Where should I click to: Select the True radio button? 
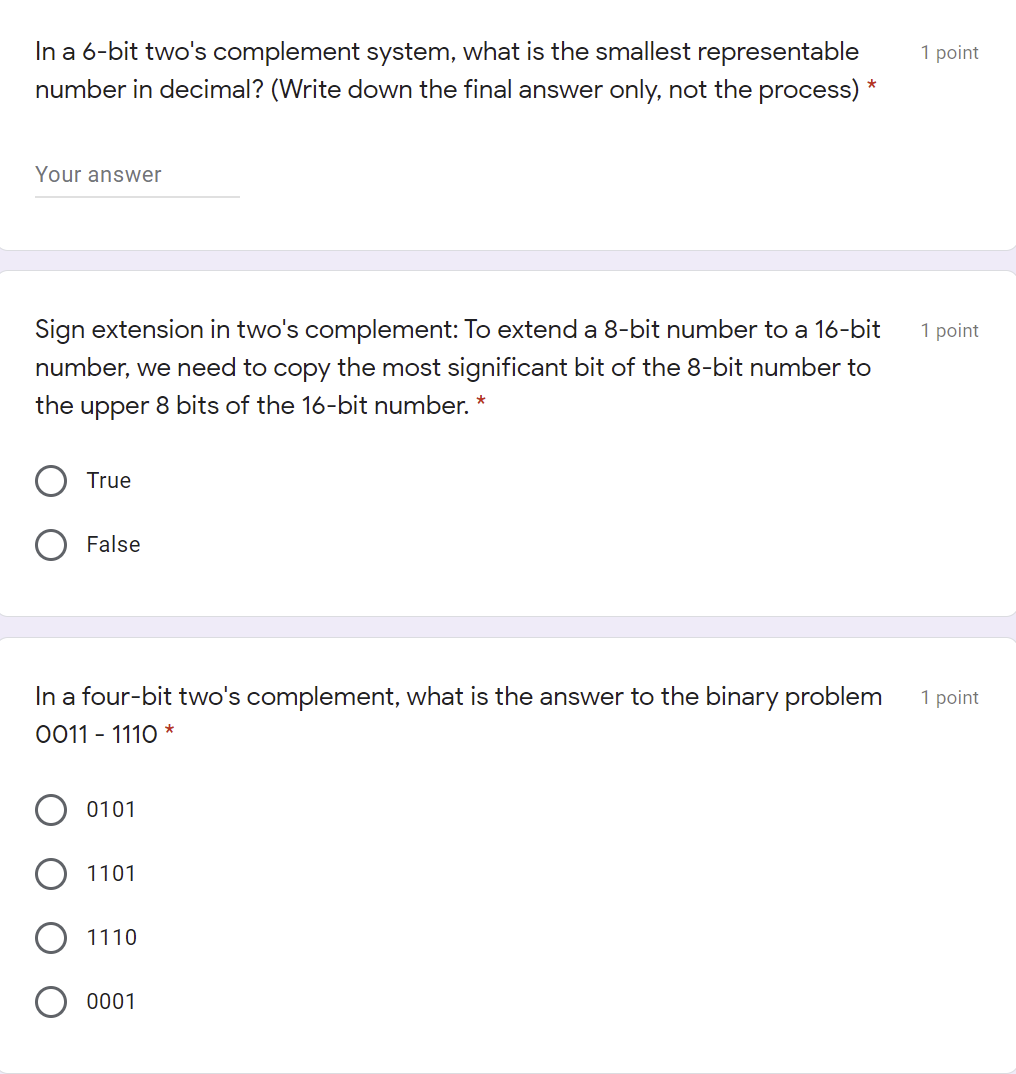[x=51, y=481]
